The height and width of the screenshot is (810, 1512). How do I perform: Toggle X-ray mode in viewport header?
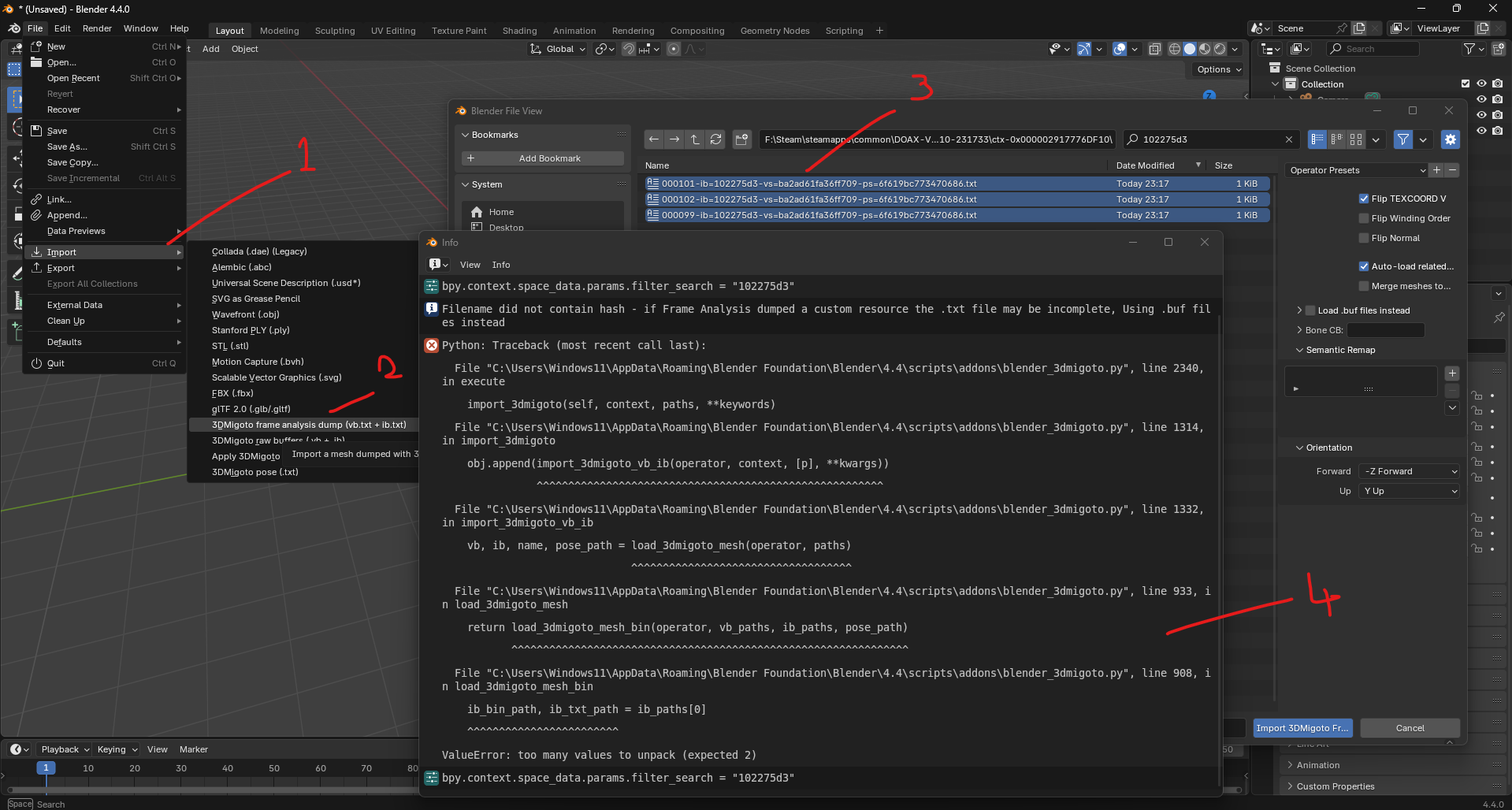coord(1154,49)
